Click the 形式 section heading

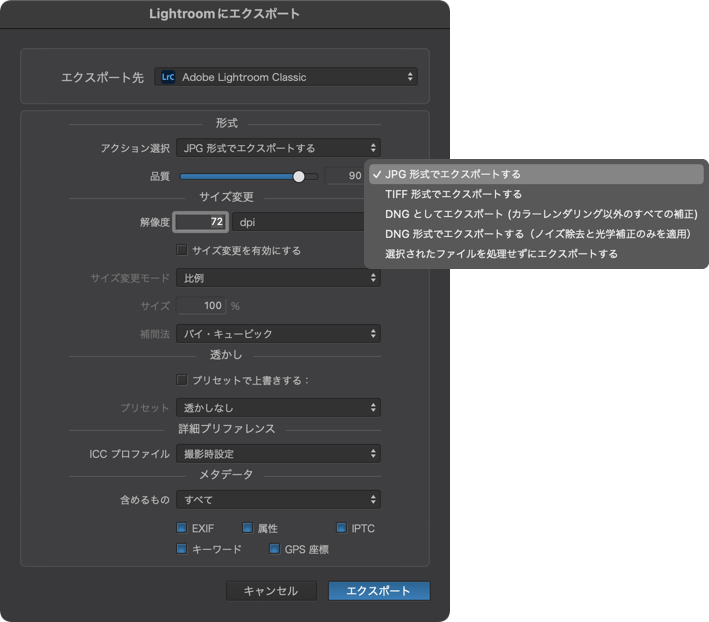click(x=227, y=123)
